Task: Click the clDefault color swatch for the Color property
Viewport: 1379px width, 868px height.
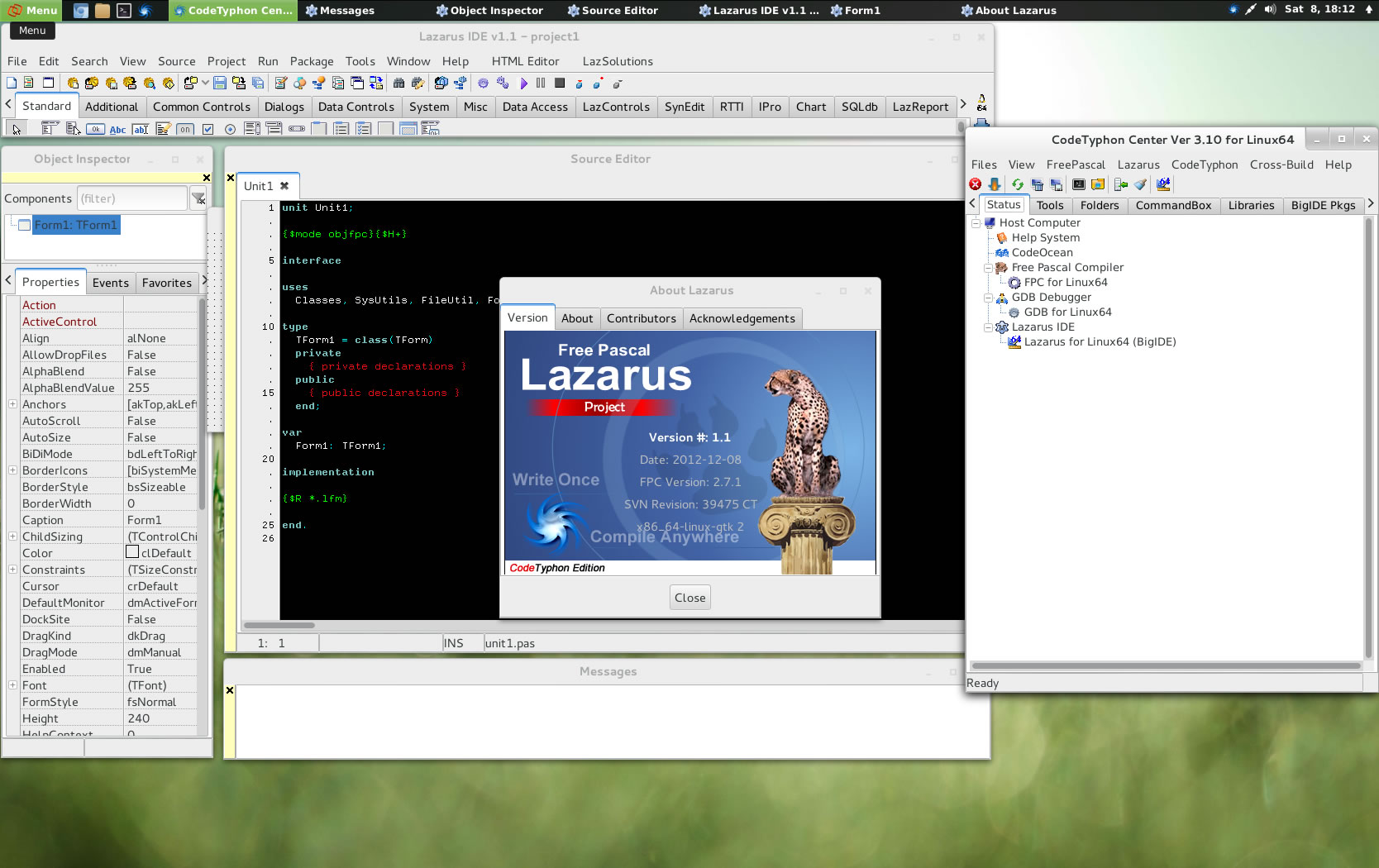Action: click(x=132, y=552)
